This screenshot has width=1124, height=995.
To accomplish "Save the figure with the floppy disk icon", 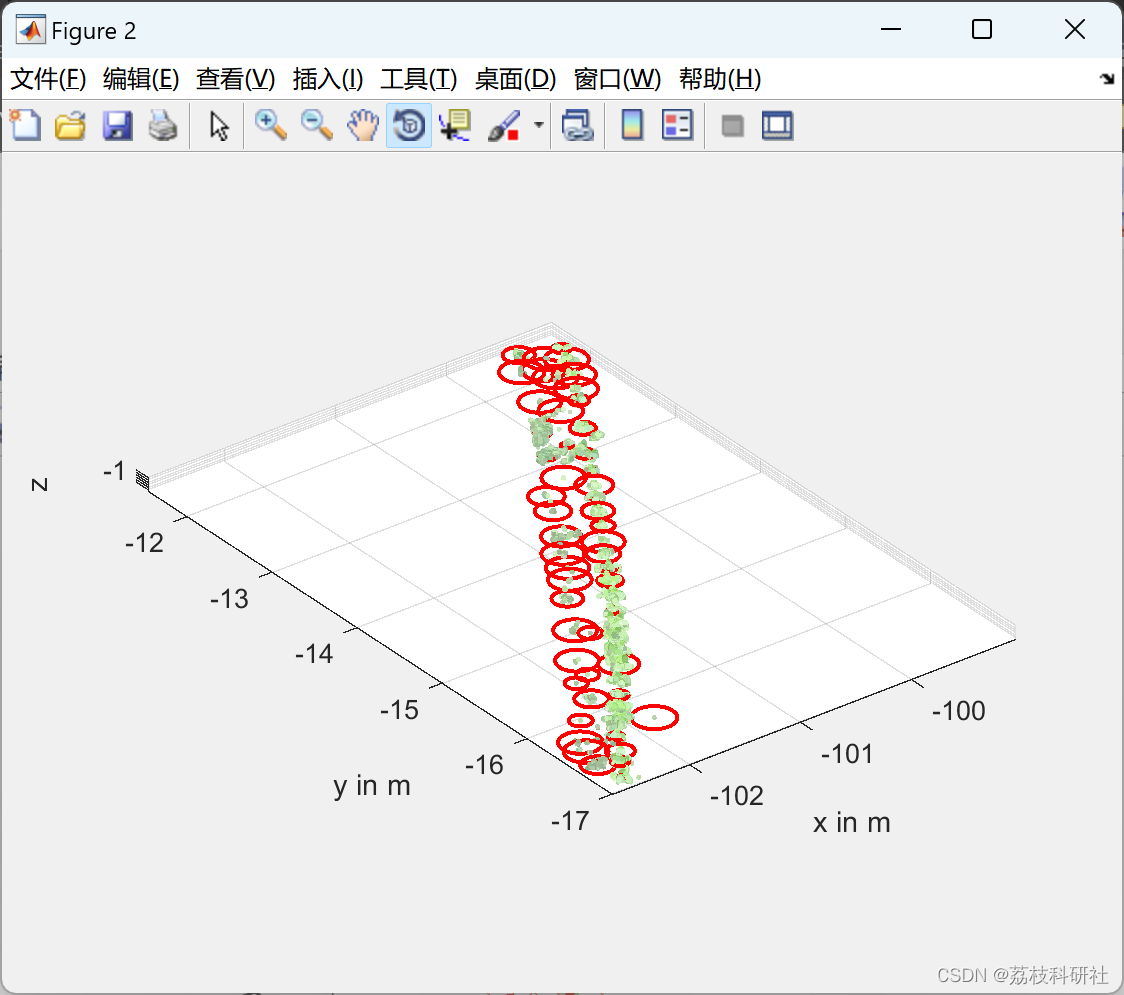I will [x=117, y=126].
